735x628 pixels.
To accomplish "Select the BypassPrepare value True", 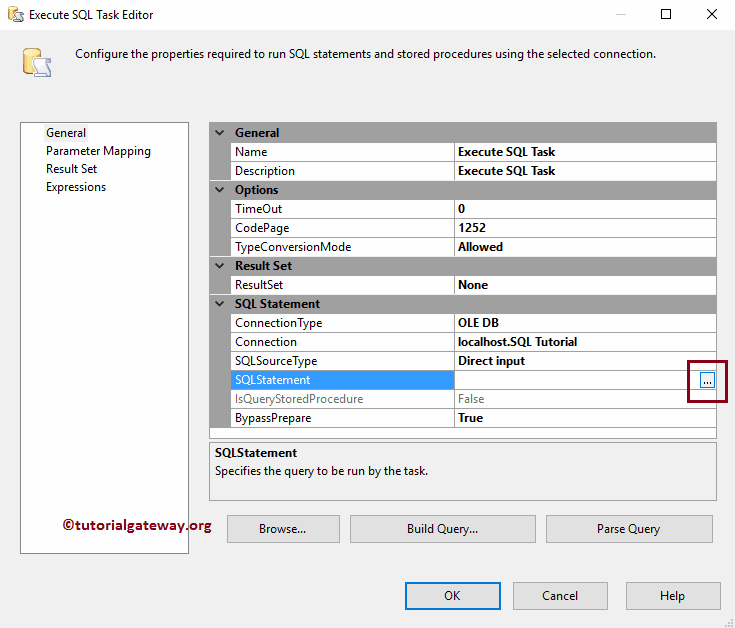I will pyautogui.click(x=585, y=418).
